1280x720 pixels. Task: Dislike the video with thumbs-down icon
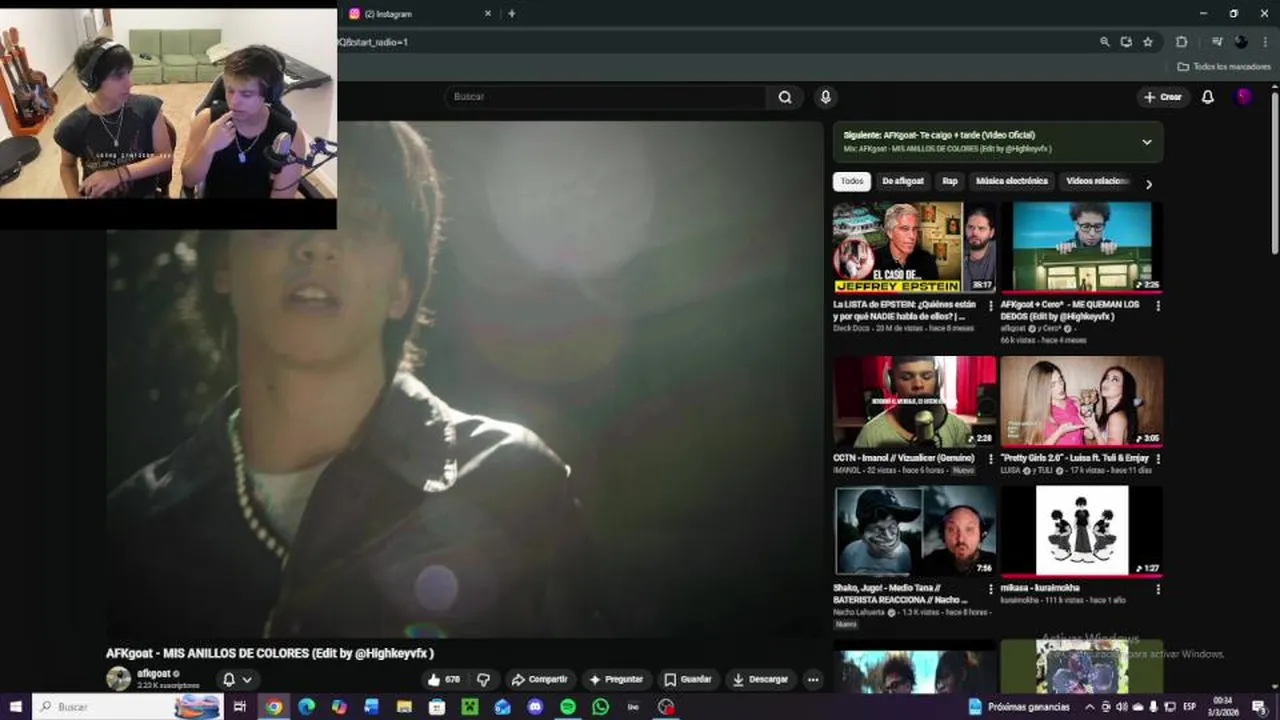(x=484, y=679)
